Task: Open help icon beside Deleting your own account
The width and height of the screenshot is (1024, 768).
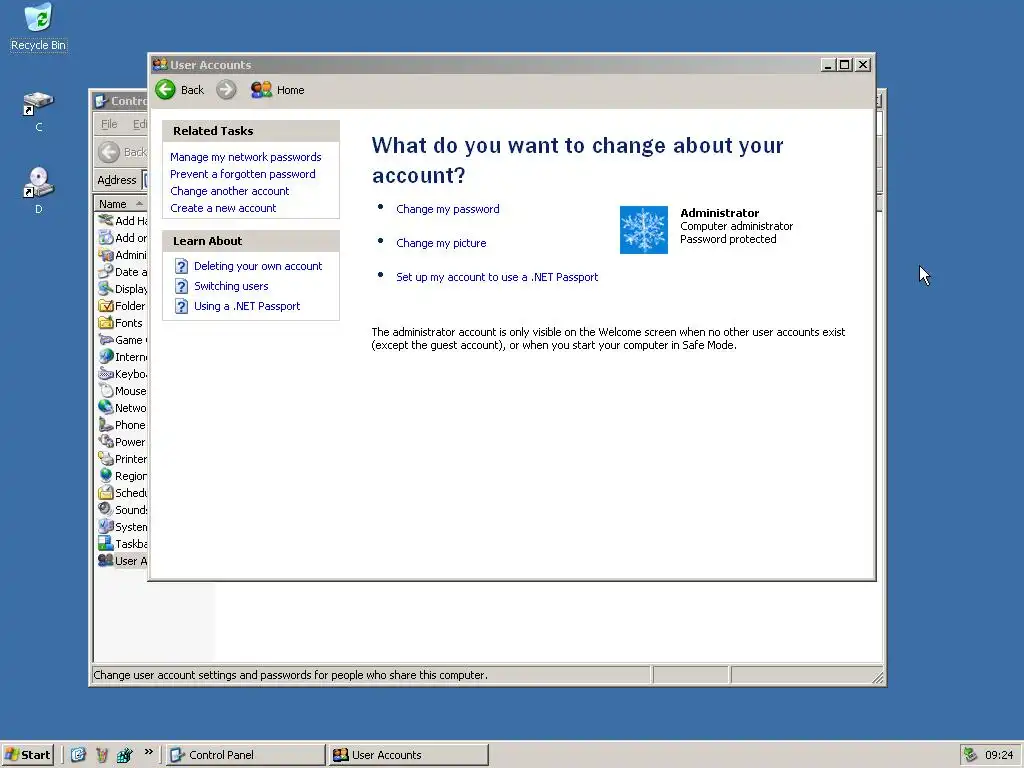Action: pos(182,266)
